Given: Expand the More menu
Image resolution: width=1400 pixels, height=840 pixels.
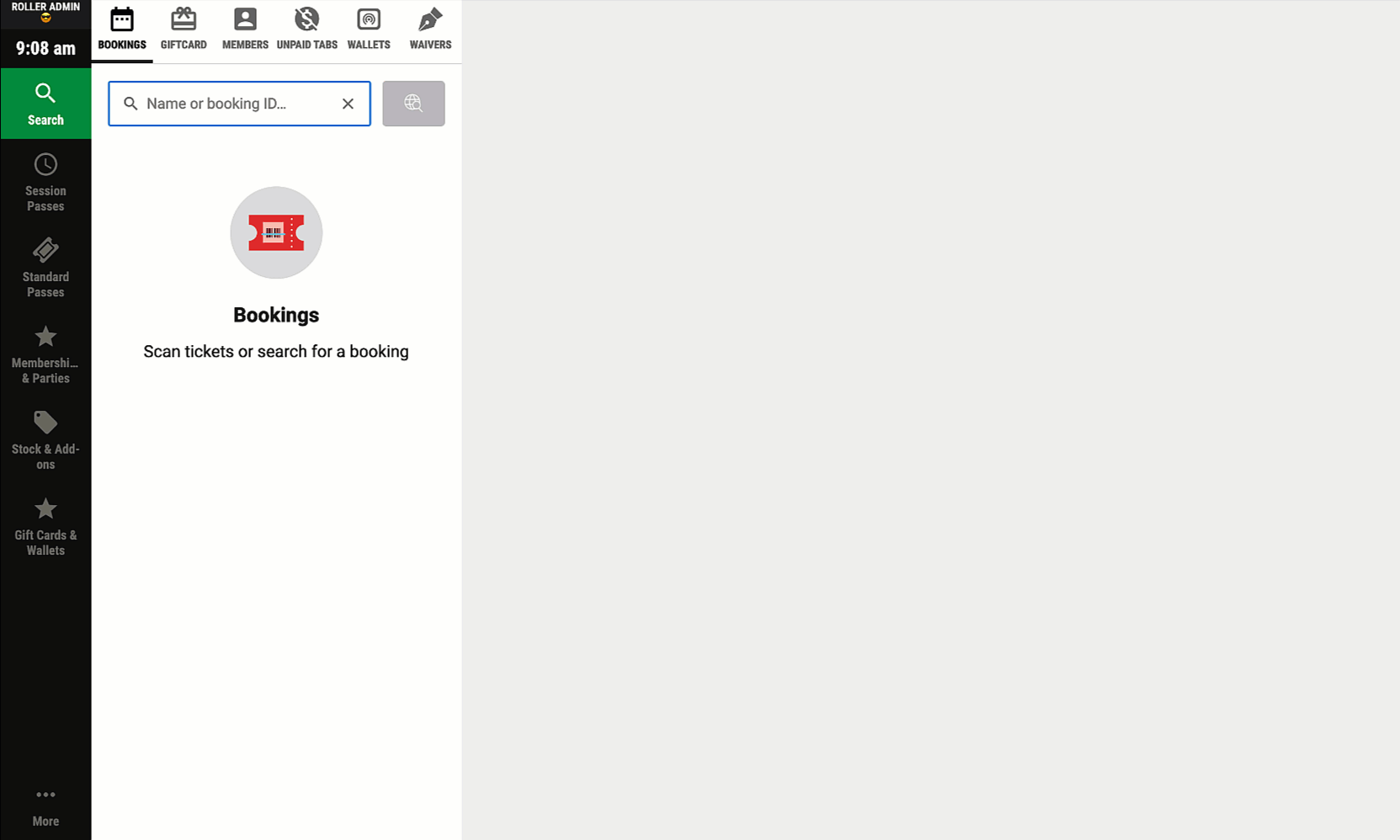Looking at the screenshot, I should click(45, 807).
